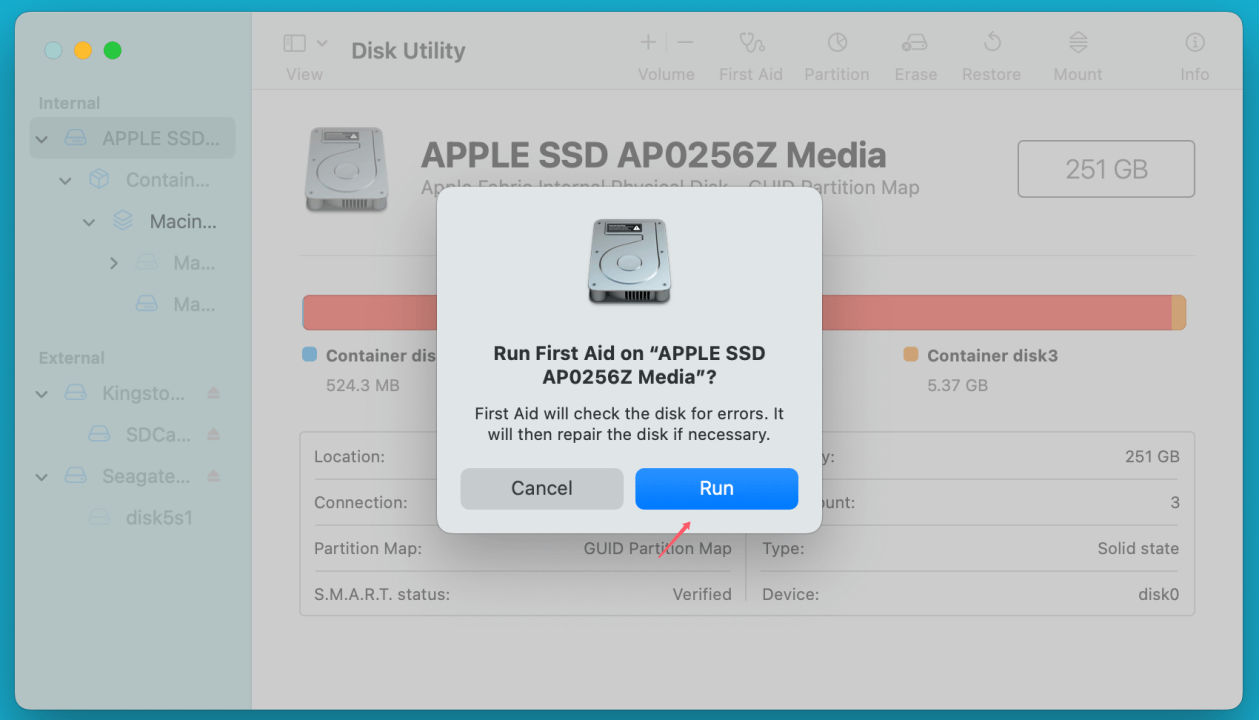Screen dimensions: 1259x720
Task: Click the "Verified" status value
Action: pos(702,595)
